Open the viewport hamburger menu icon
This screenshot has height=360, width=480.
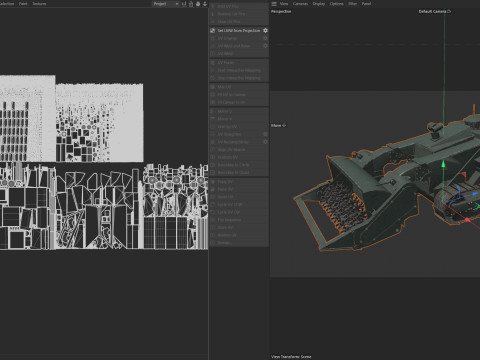(x=274, y=4)
